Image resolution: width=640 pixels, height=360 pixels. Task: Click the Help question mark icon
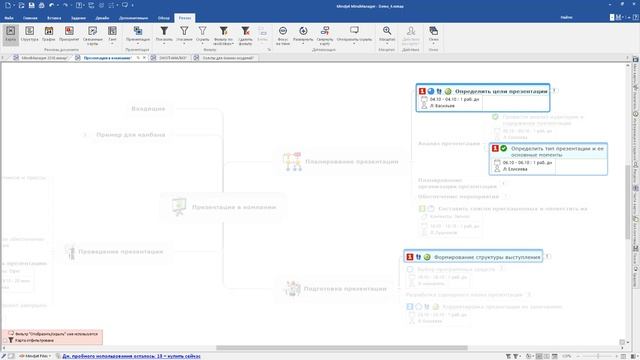[636, 18]
